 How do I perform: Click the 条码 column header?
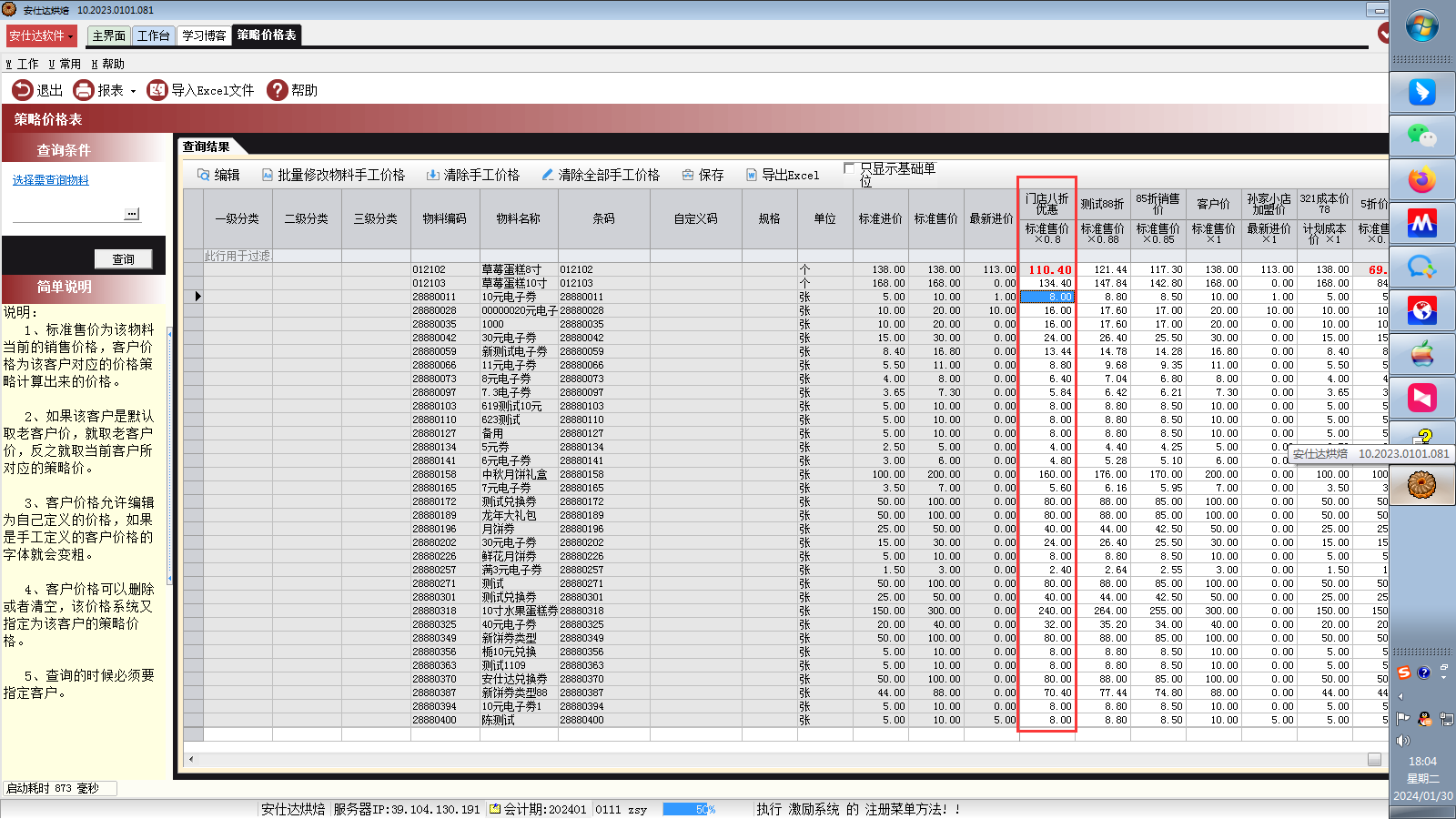(x=604, y=218)
